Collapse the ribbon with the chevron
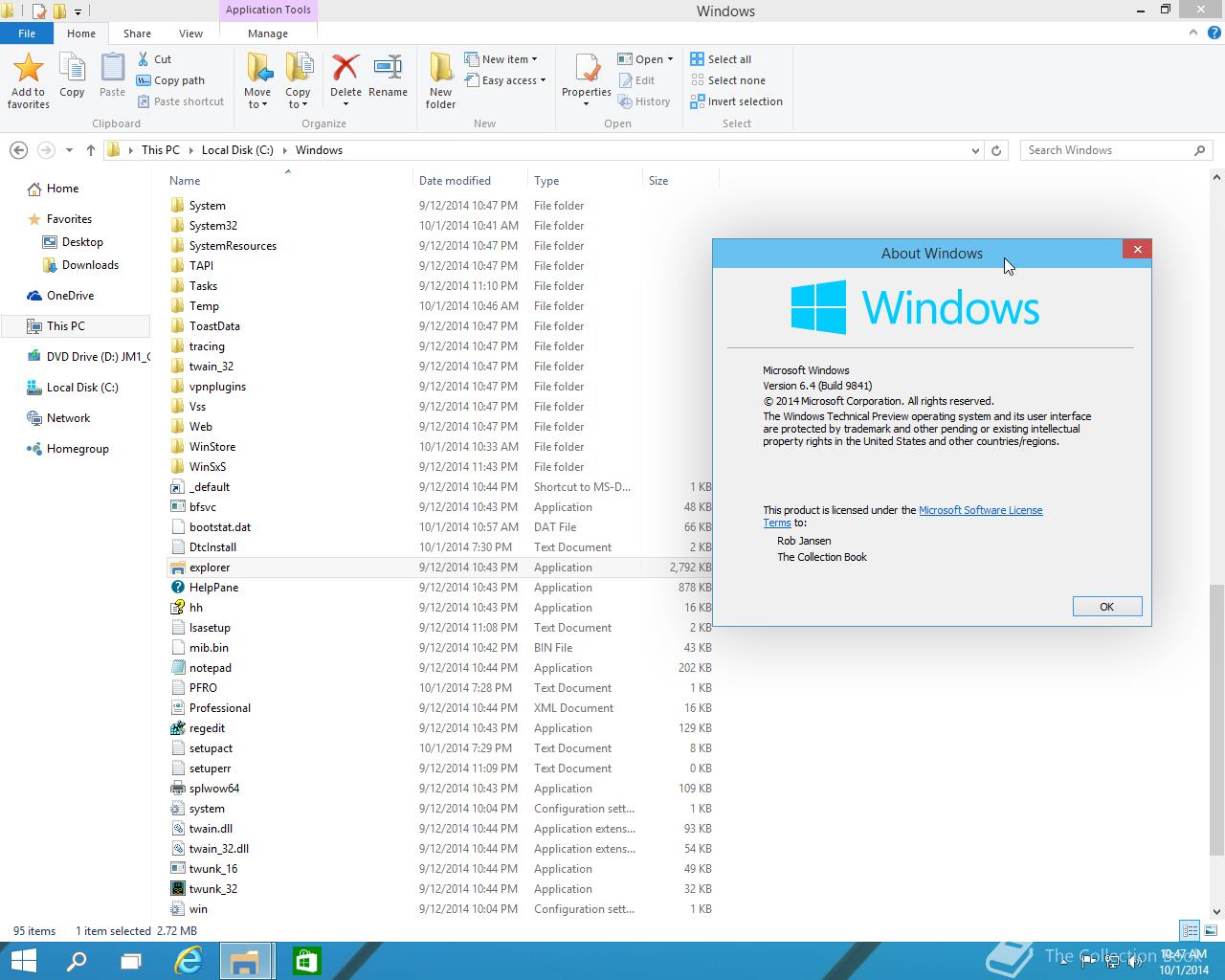Image resolution: width=1225 pixels, height=980 pixels. pyautogui.click(x=1192, y=33)
